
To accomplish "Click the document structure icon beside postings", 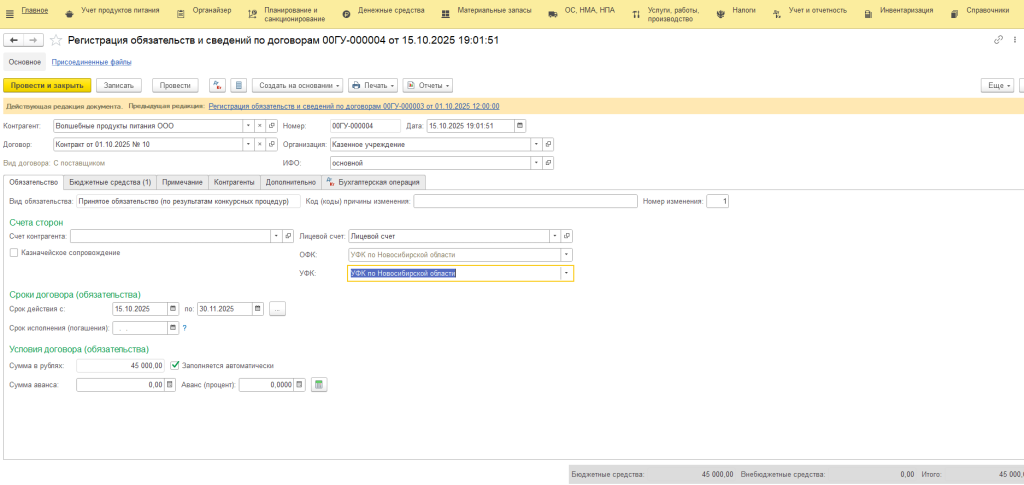I will (238, 86).
